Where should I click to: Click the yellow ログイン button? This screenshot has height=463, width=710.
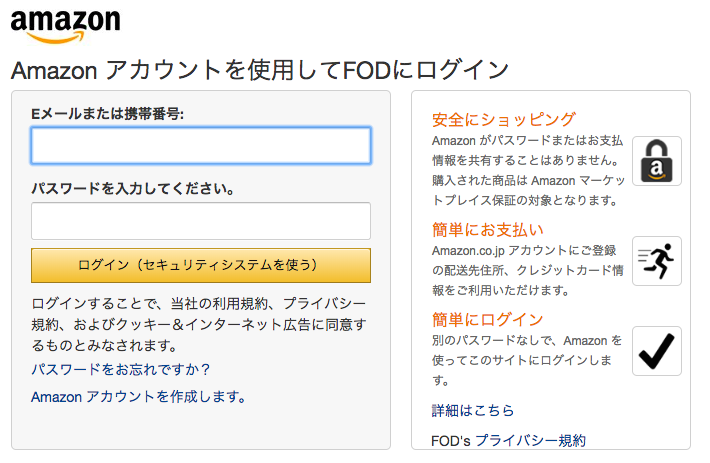click(201, 265)
